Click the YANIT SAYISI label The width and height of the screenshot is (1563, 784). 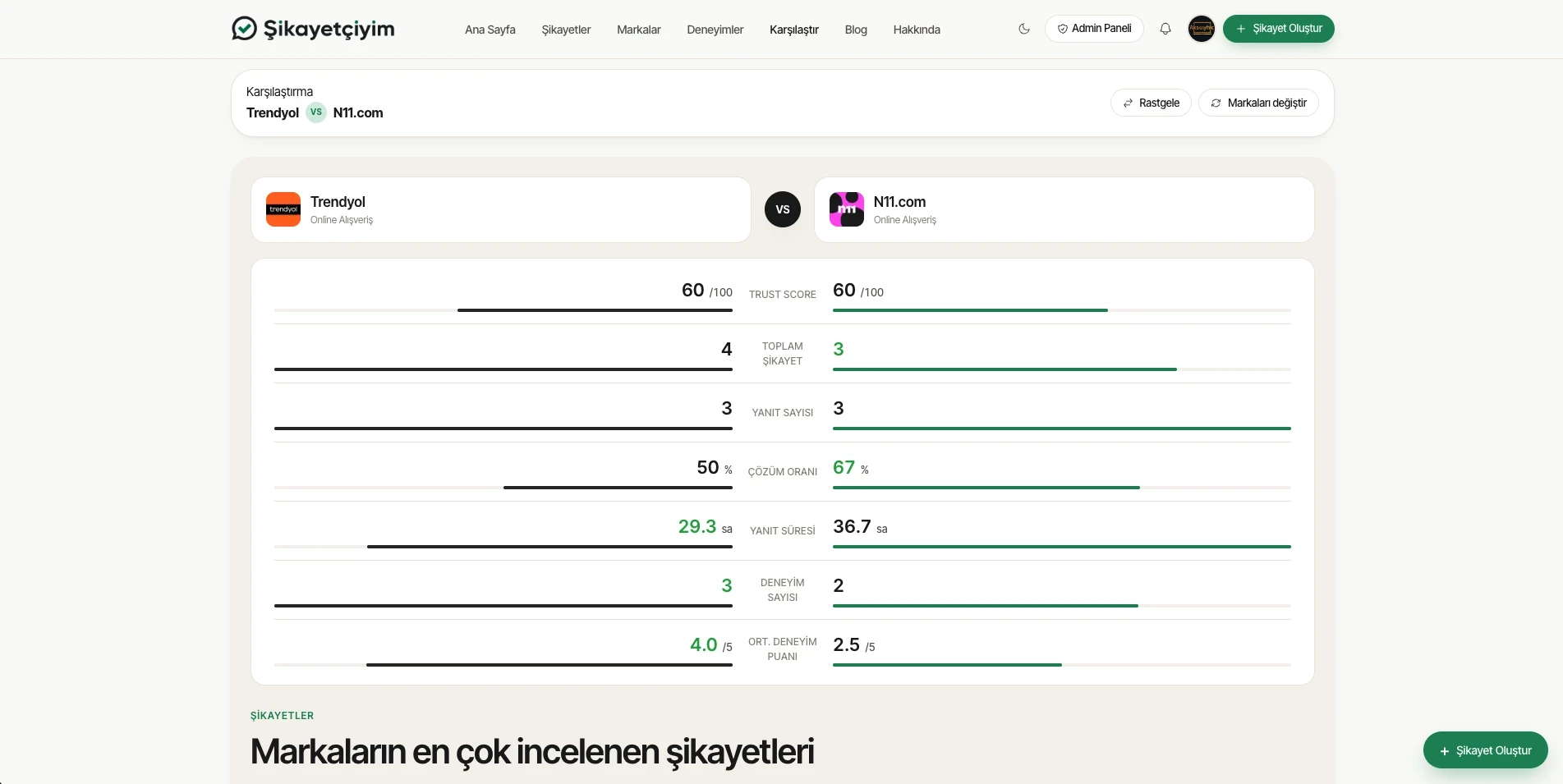783,412
